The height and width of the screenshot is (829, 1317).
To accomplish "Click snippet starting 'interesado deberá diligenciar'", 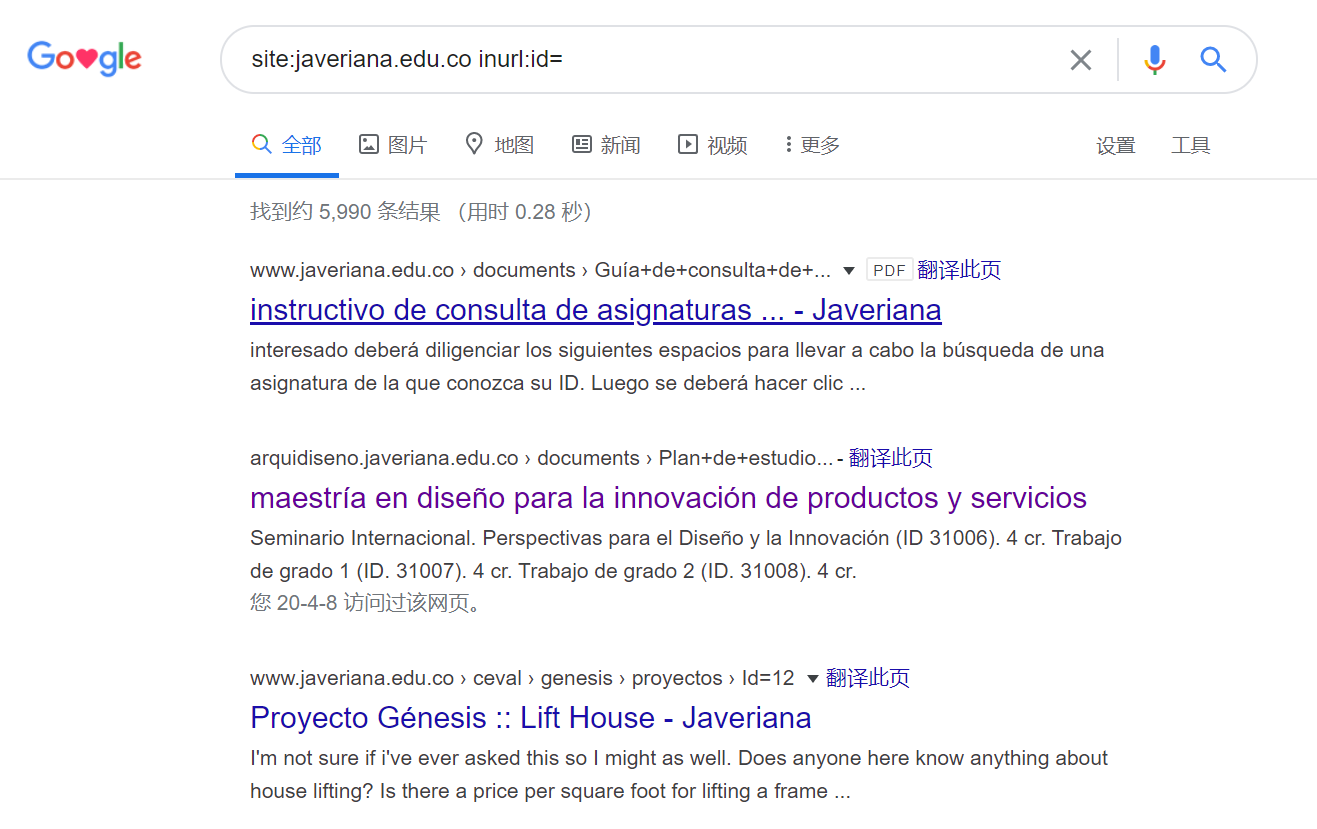I will pyautogui.click(x=677, y=367).
